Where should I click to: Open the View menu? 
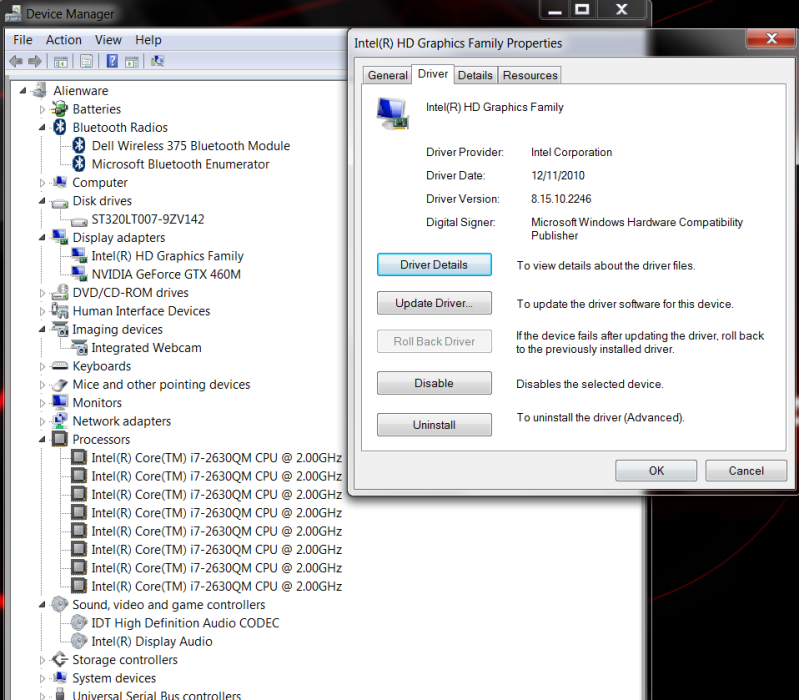(x=108, y=40)
